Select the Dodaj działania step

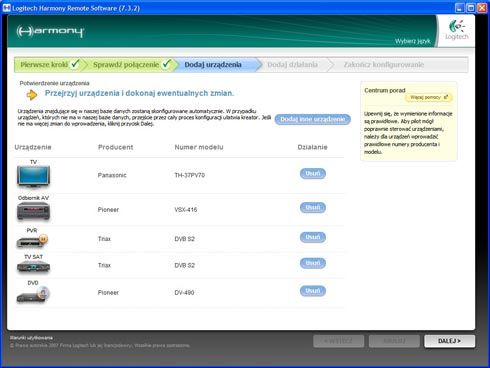click(x=292, y=65)
